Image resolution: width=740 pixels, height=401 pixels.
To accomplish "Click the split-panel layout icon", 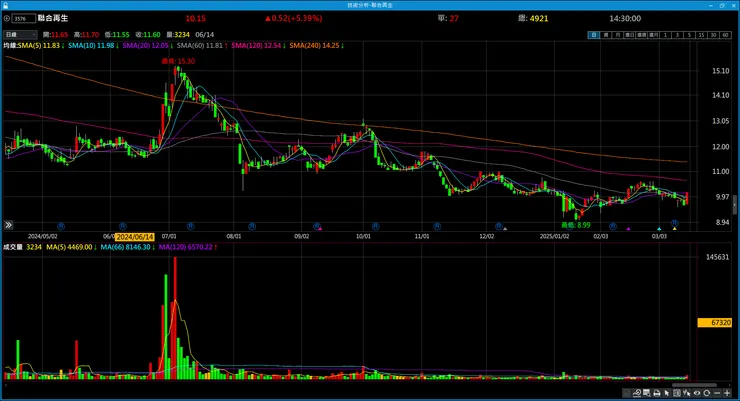I will coord(677,393).
